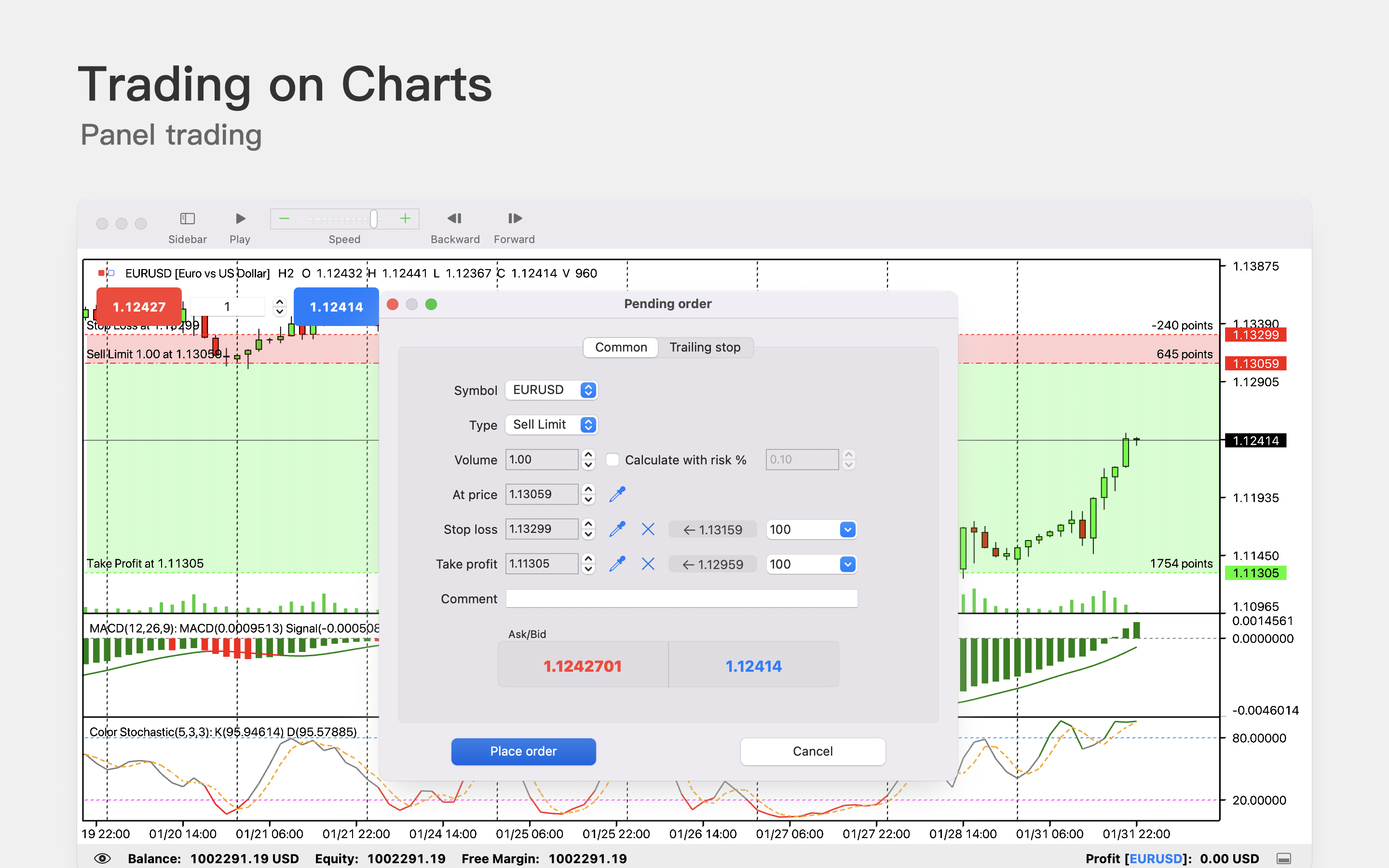Click the Take profit stepper arrows
The height and width of the screenshot is (868, 1389).
(588, 564)
